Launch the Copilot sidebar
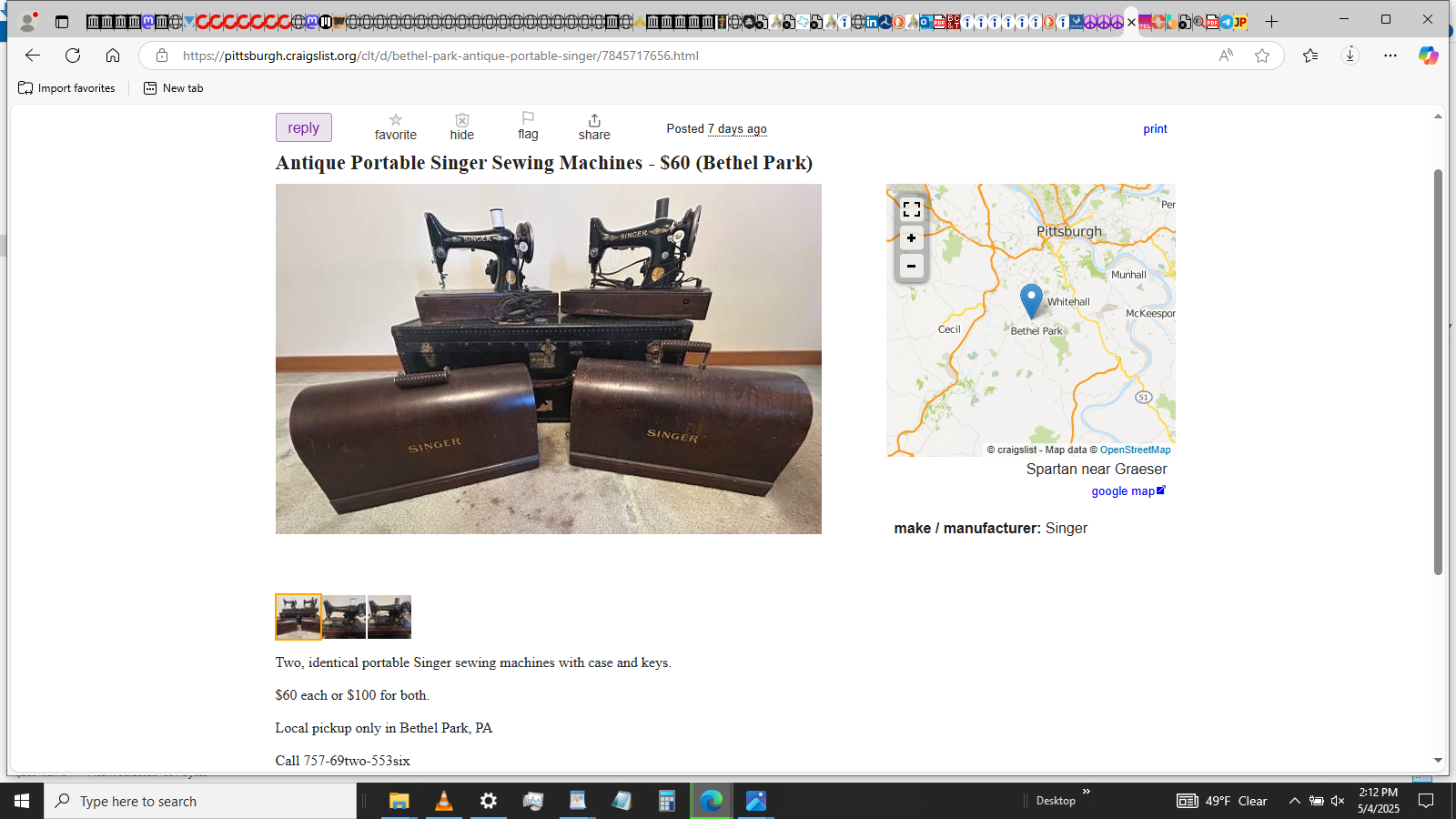 (x=1429, y=56)
